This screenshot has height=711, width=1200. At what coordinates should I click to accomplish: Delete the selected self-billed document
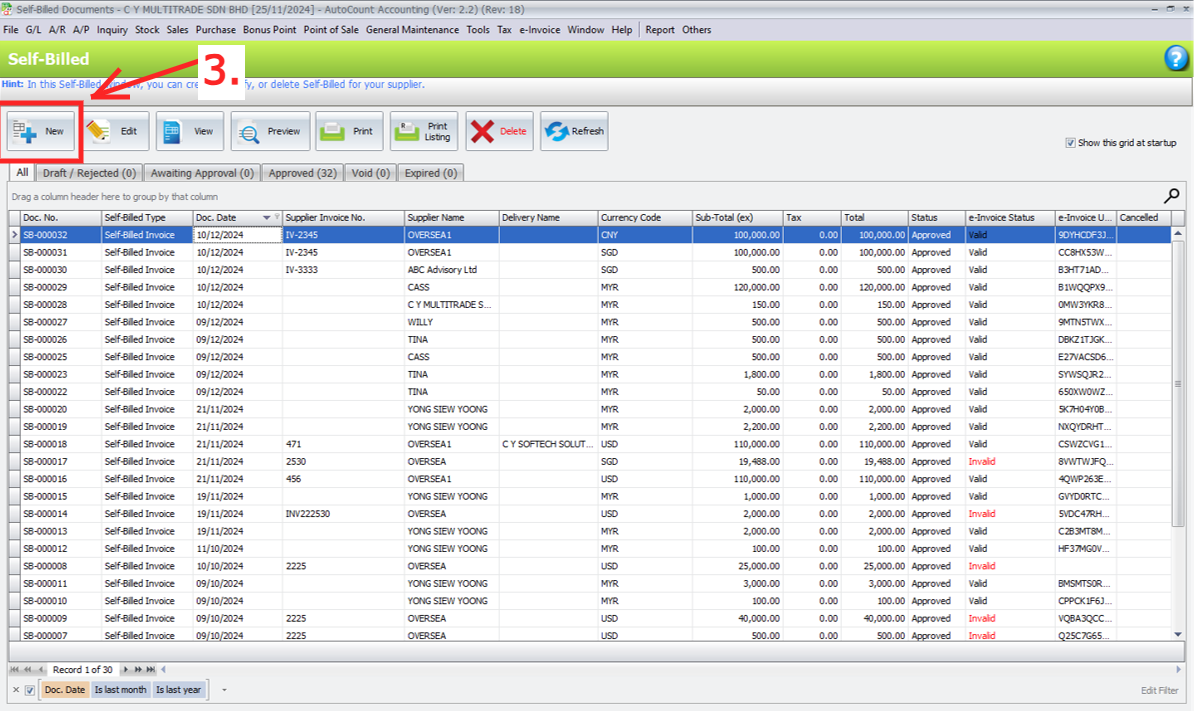tap(499, 131)
